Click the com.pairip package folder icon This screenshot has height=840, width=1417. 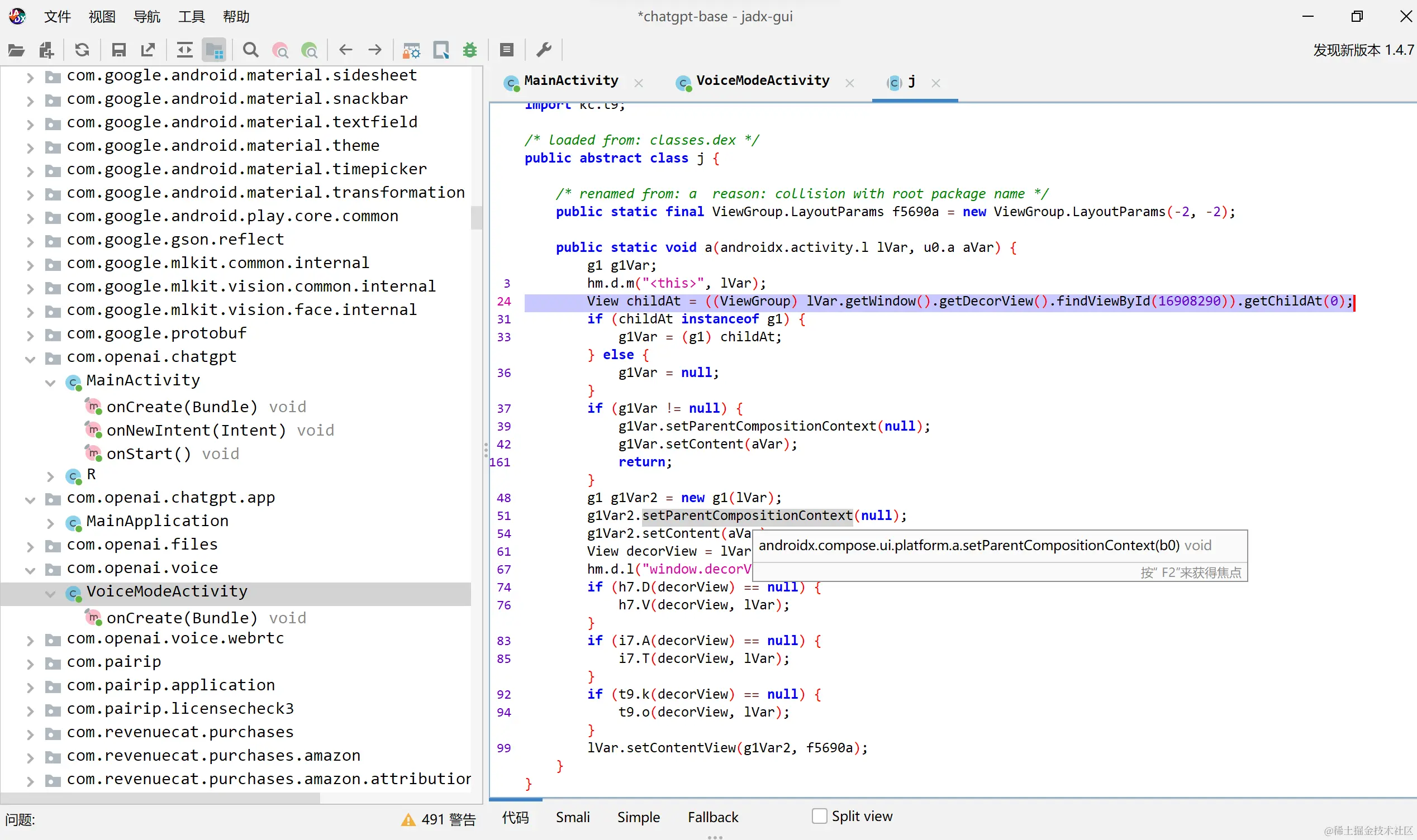[x=53, y=664]
